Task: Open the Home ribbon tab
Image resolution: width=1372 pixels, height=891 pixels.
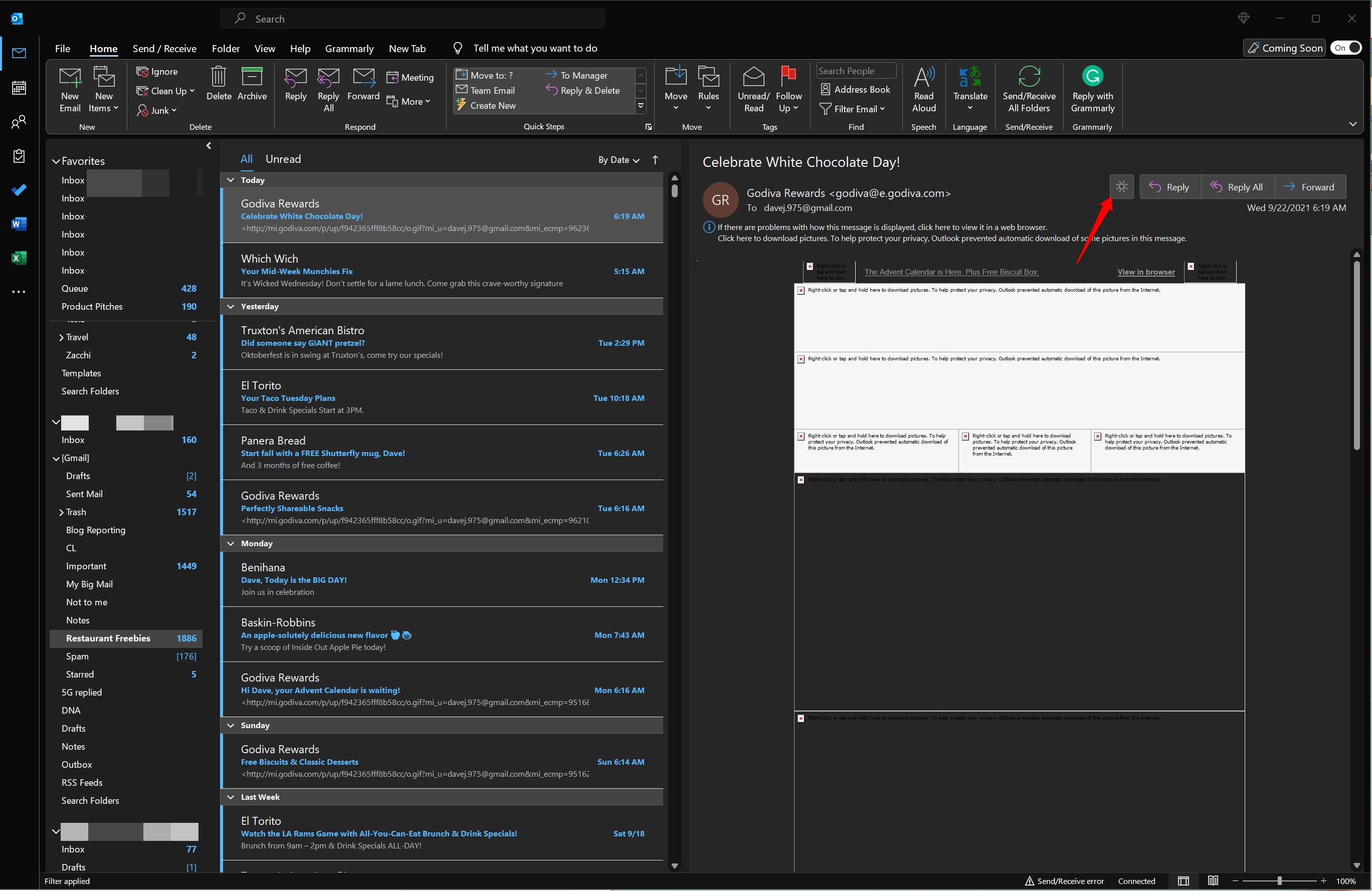Action: point(103,47)
